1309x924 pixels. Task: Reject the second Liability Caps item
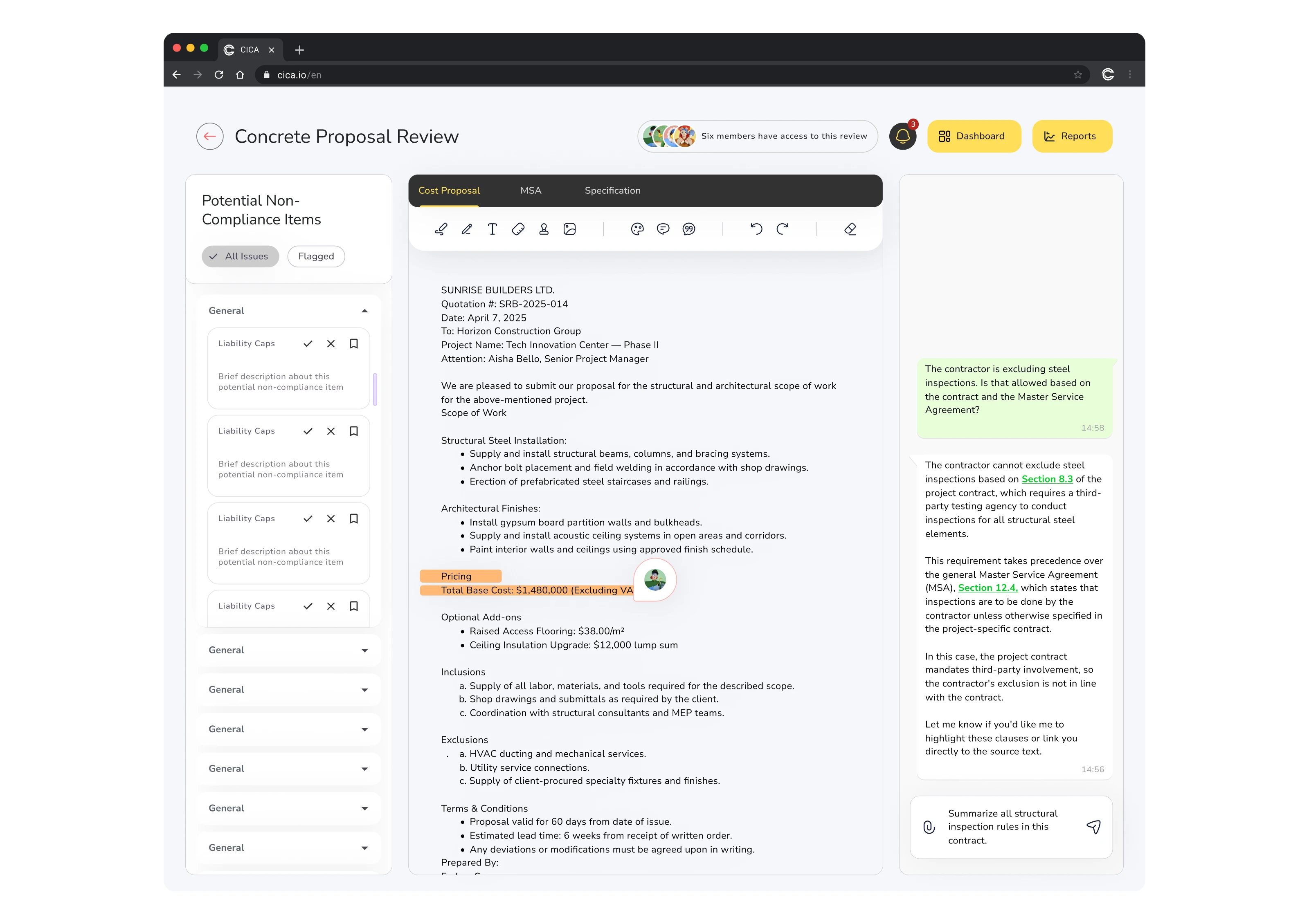coord(331,431)
